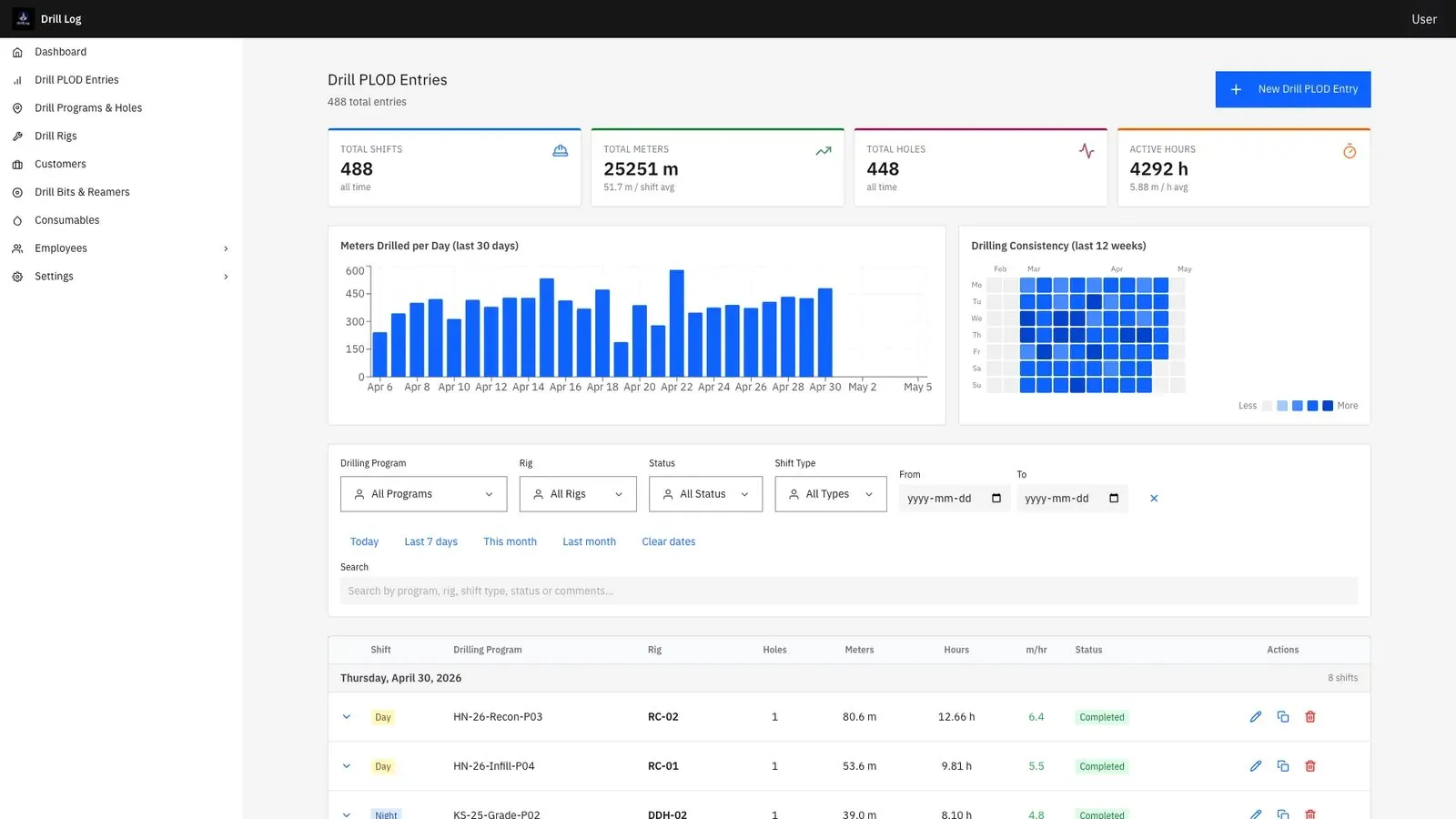
Task: Click the pulse icon on Total Holes
Action: click(x=1087, y=151)
